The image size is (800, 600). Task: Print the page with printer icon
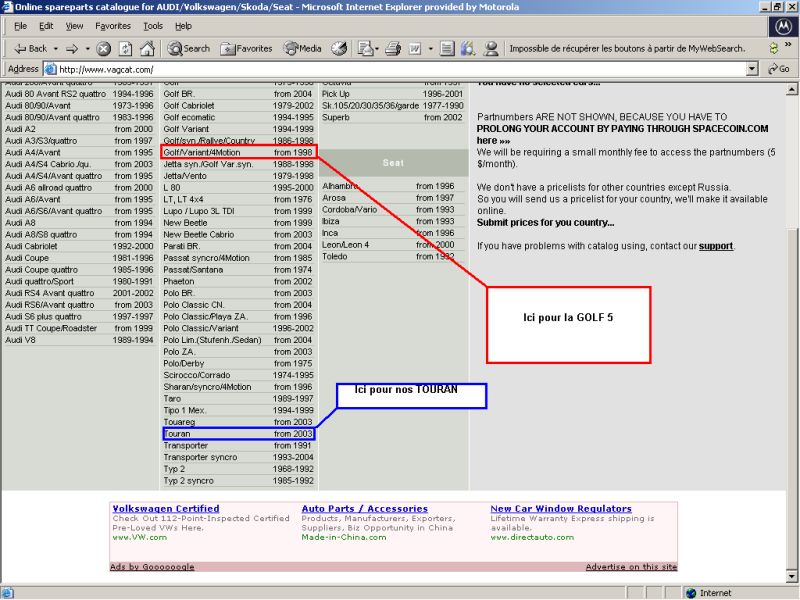tap(393, 49)
